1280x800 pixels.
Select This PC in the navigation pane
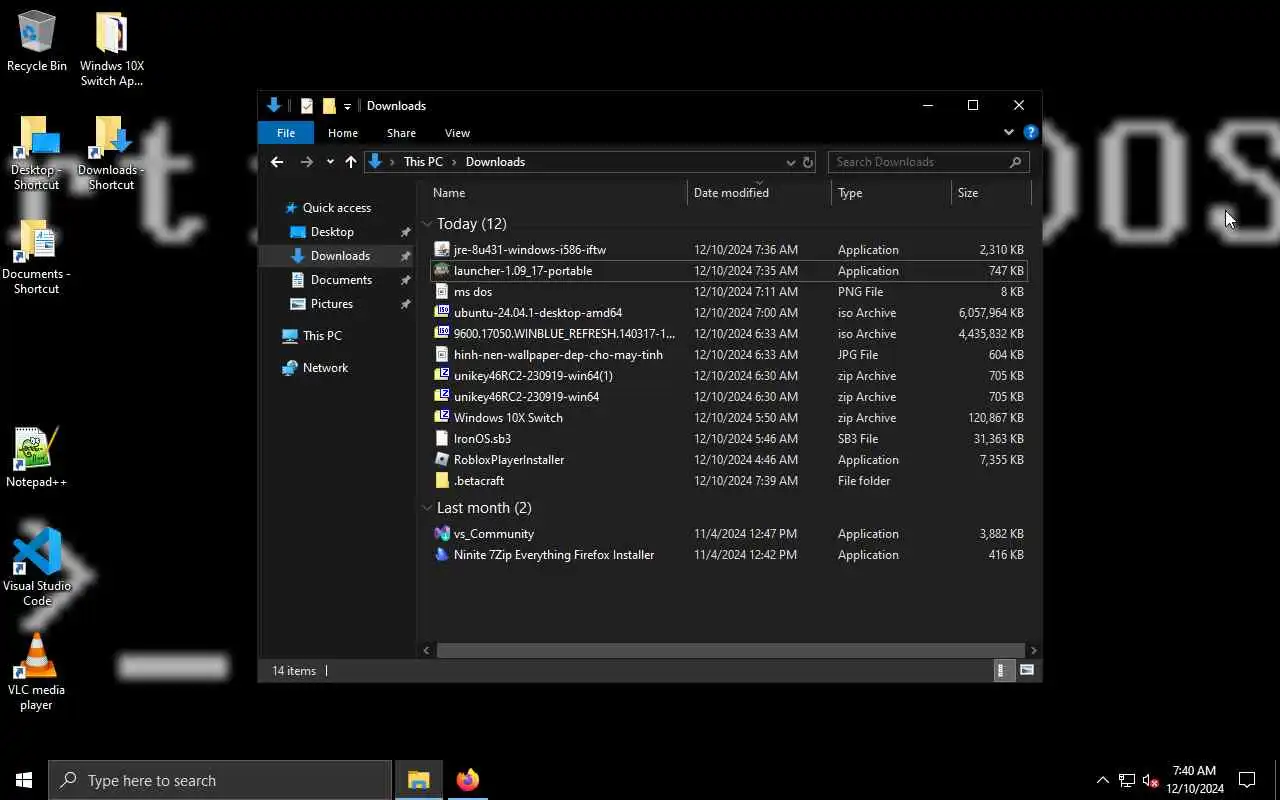pyautogui.click(x=322, y=336)
